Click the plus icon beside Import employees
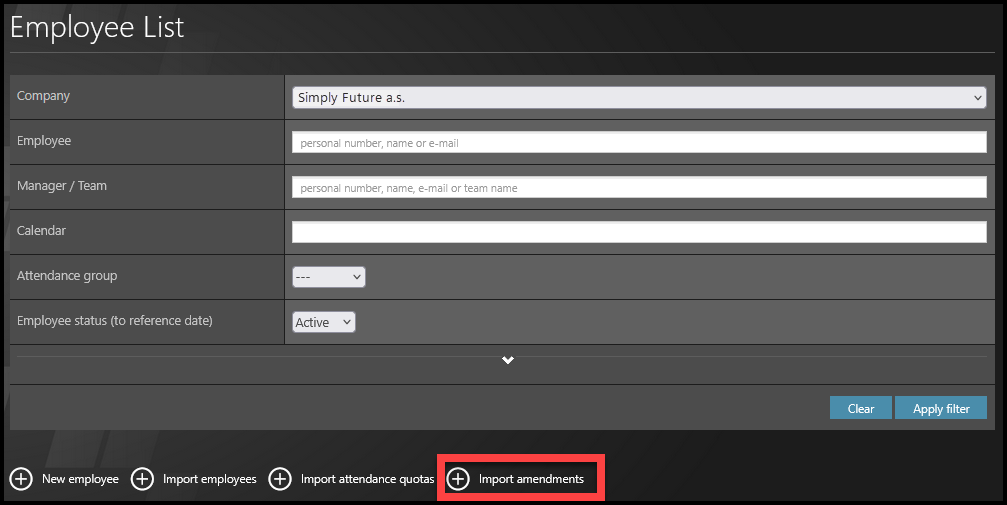The height and width of the screenshot is (505, 1007). pos(142,480)
